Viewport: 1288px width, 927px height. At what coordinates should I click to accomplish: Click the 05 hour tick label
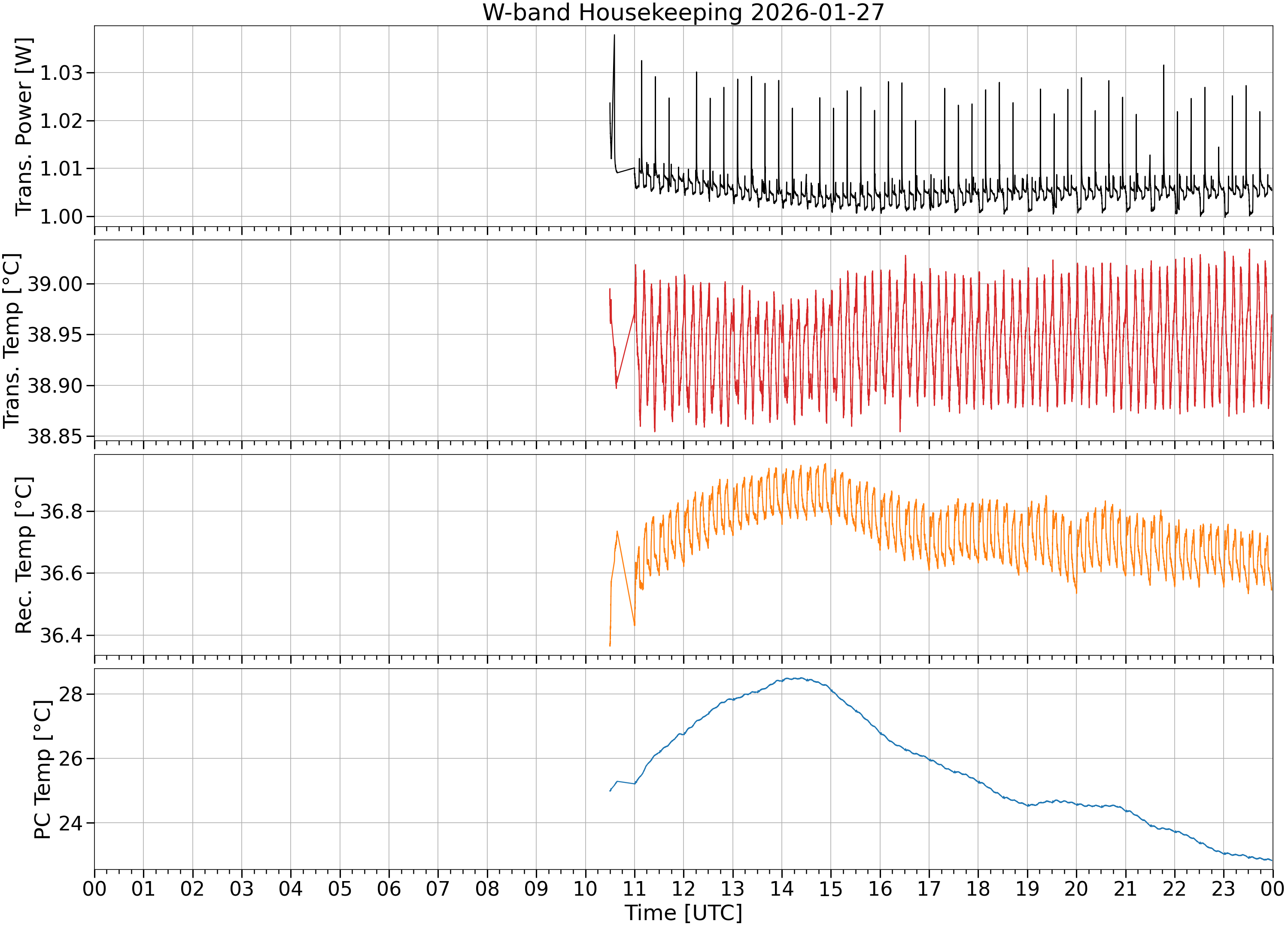click(x=340, y=889)
